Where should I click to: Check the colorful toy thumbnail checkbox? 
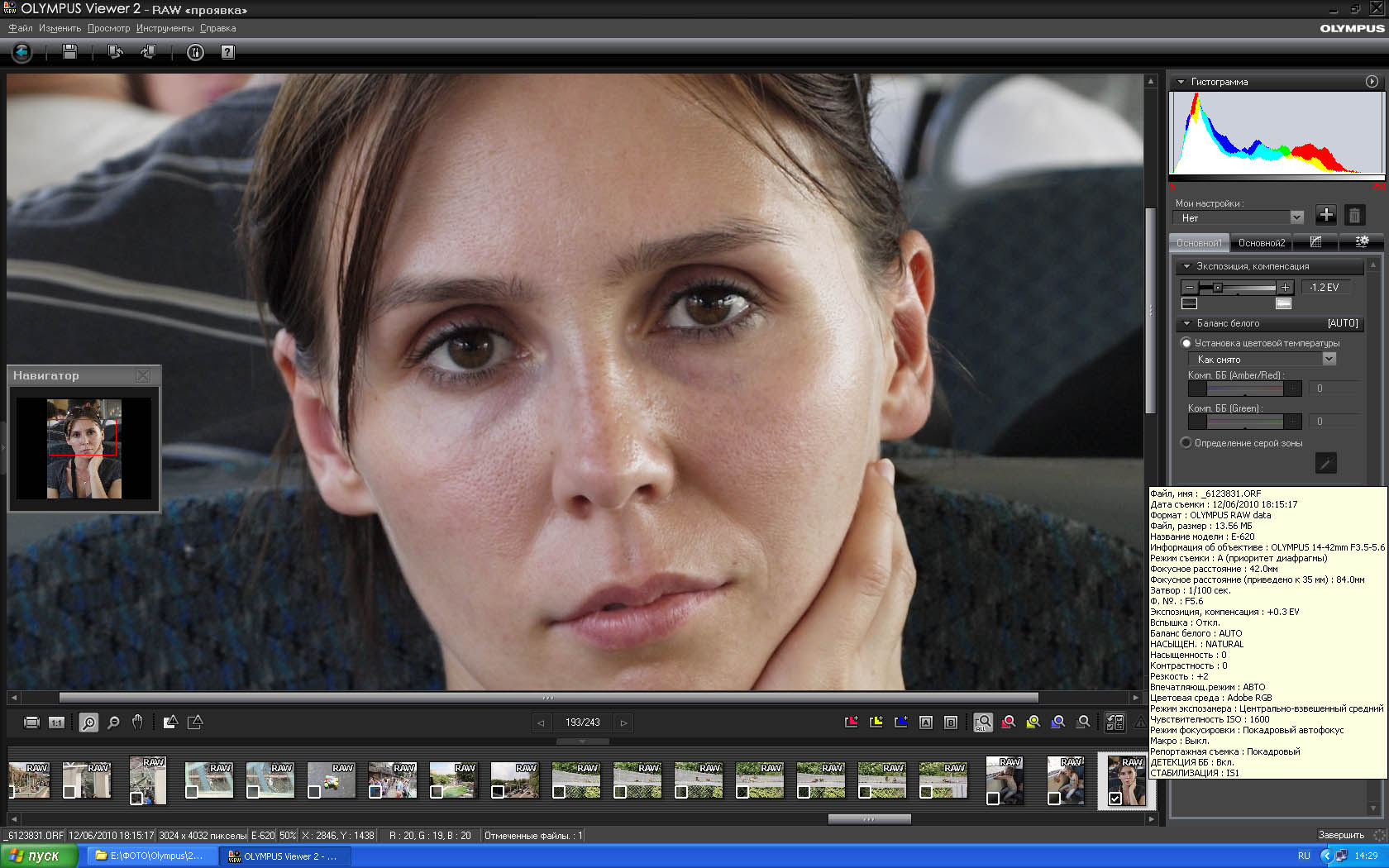tap(314, 792)
